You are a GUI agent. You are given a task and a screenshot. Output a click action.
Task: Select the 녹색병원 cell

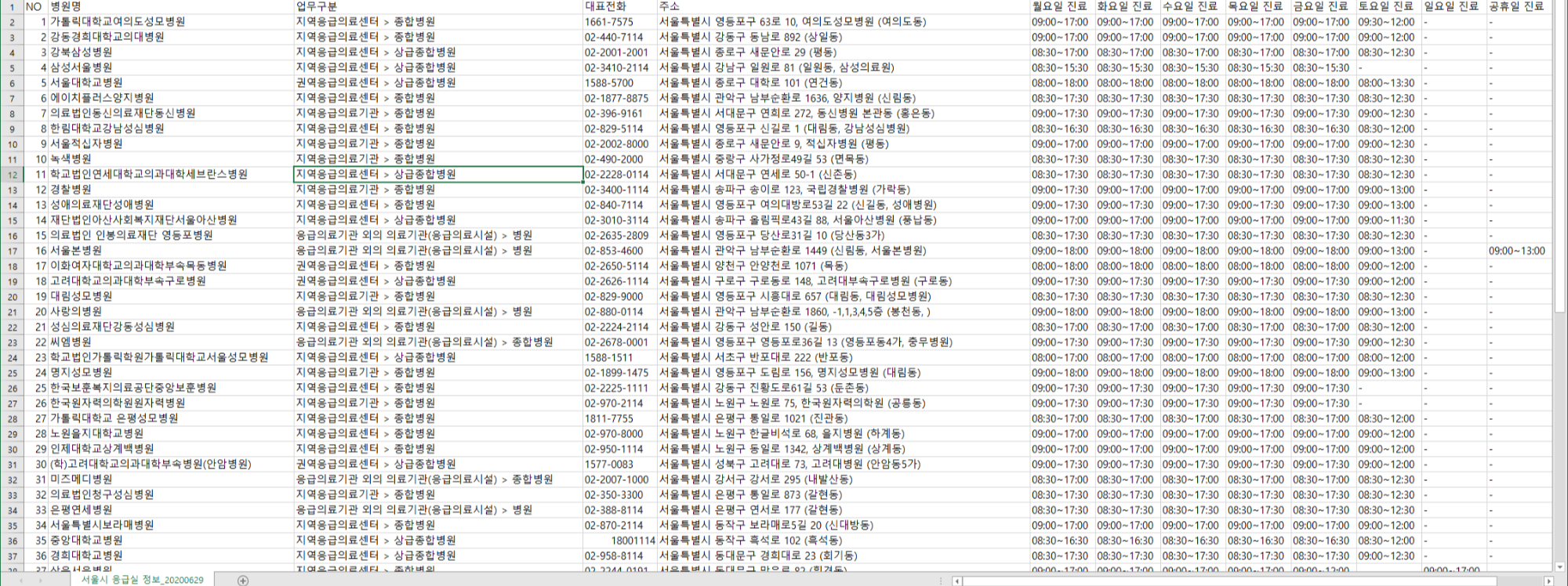coord(171,159)
